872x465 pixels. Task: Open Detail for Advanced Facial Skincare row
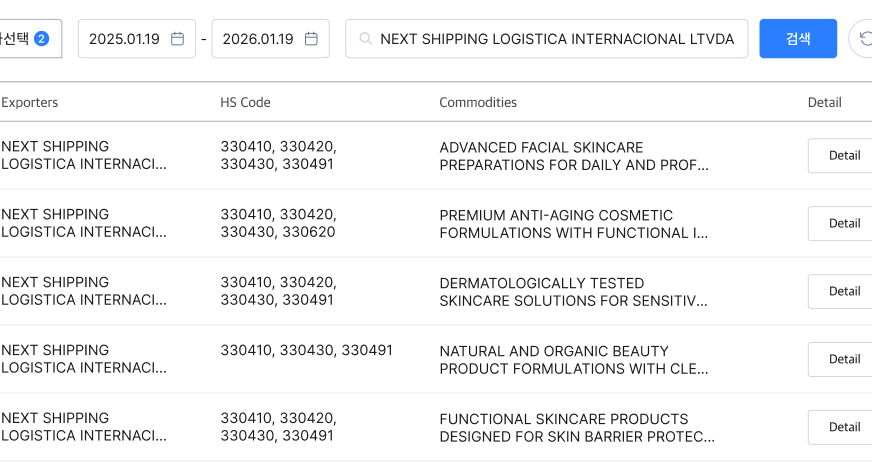pos(843,156)
